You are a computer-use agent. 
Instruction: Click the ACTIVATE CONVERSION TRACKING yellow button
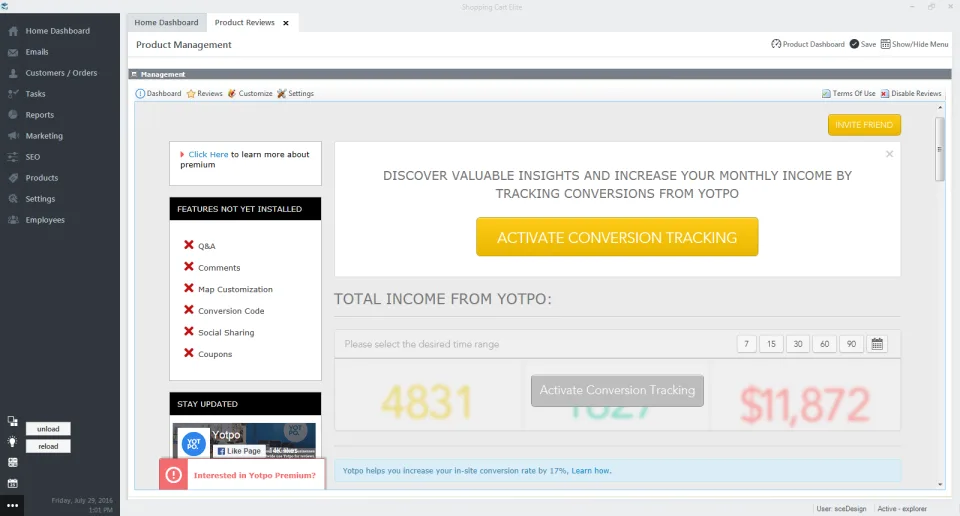pos(617,237)
